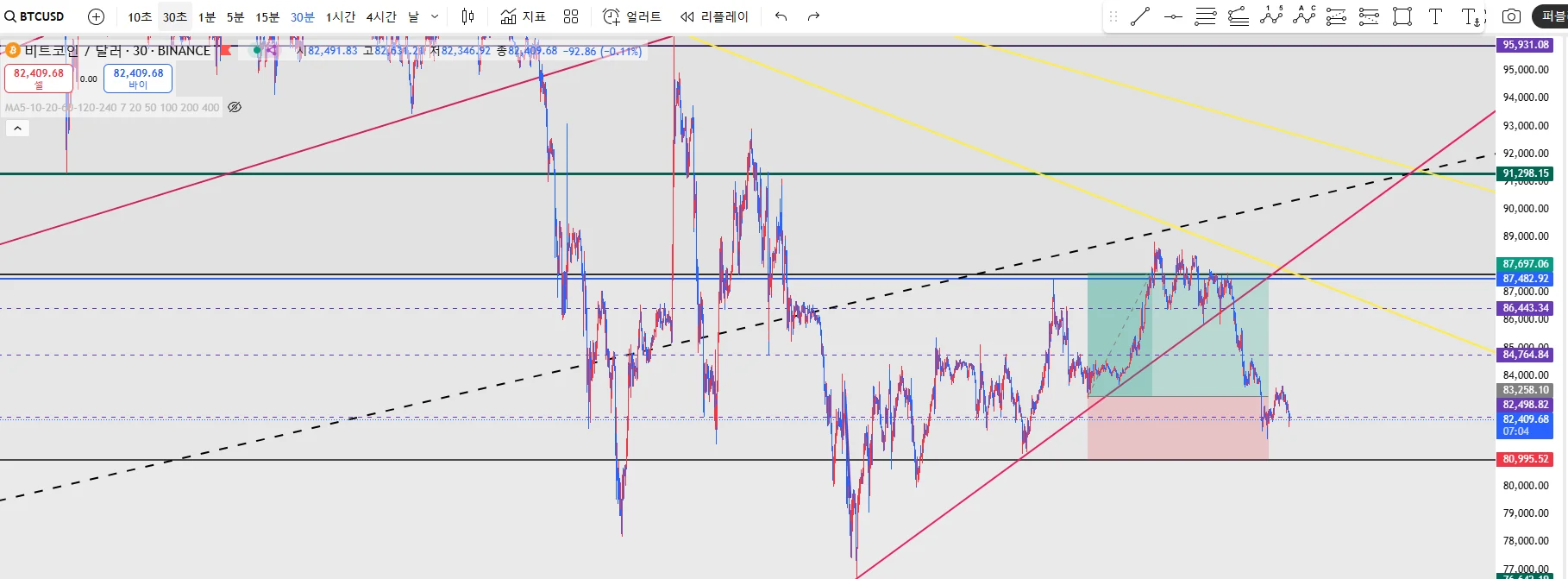Click the Bitcoin symbol logo
Image resolution: width=1568 pixels, height=579 pixels.
point(12,51)
